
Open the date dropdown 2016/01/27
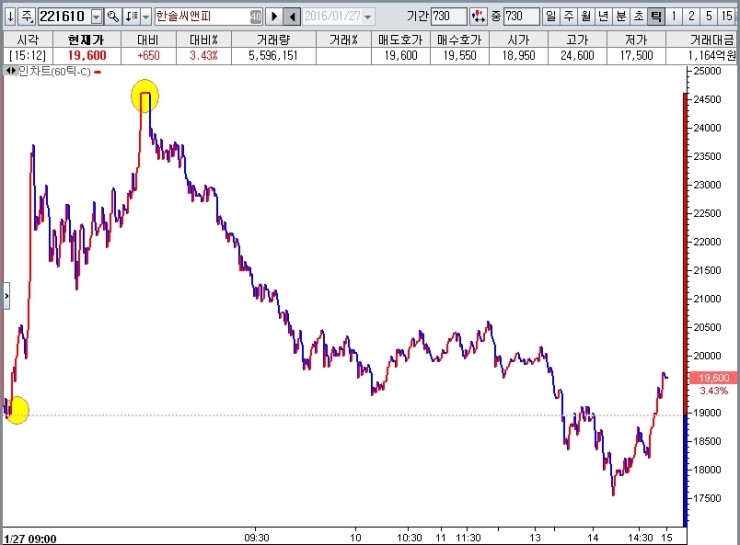click(x=368, y=17)
